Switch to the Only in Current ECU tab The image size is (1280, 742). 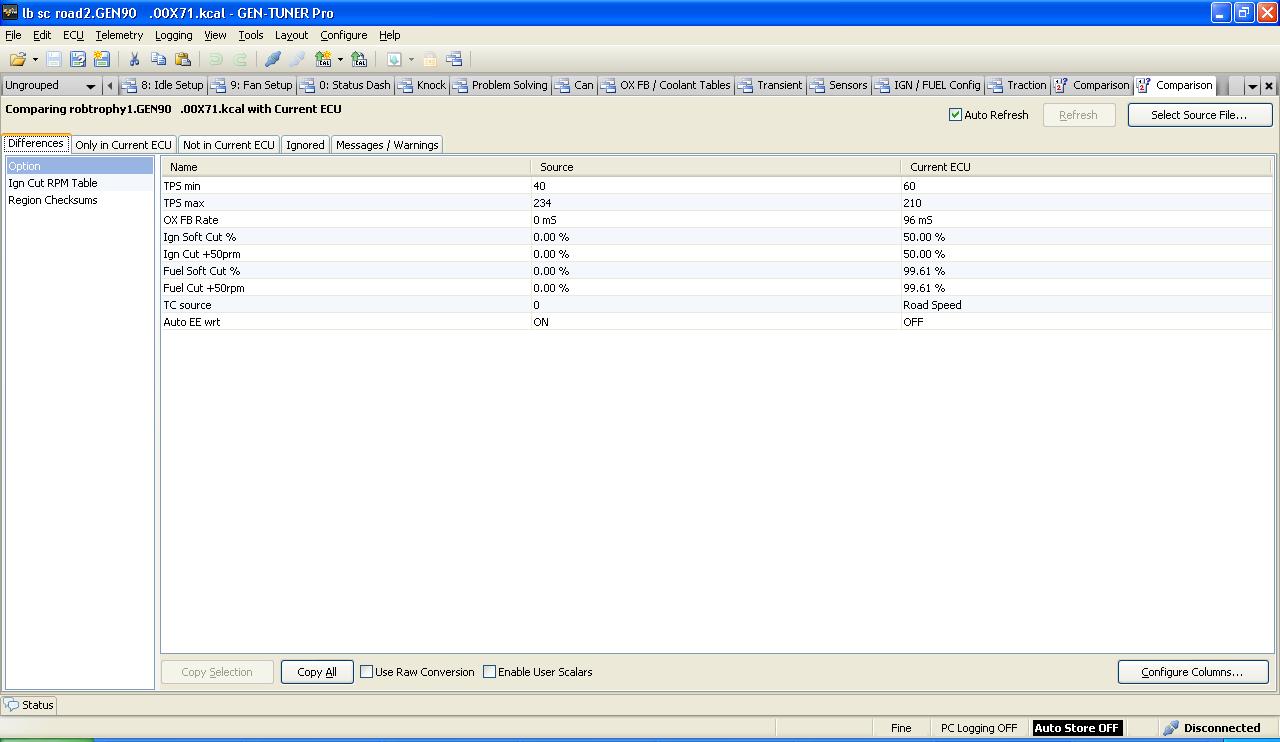pyautogui.click(x=123, y=145)
